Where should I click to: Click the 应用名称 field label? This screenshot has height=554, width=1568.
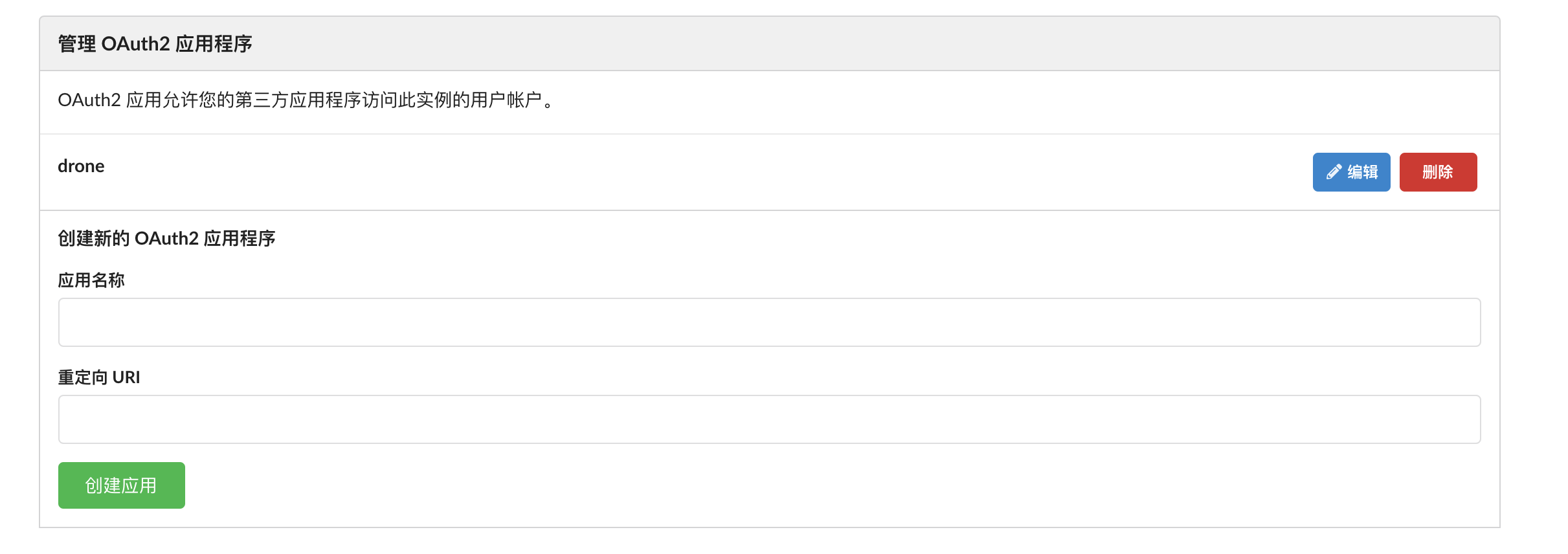click(91, 280)
